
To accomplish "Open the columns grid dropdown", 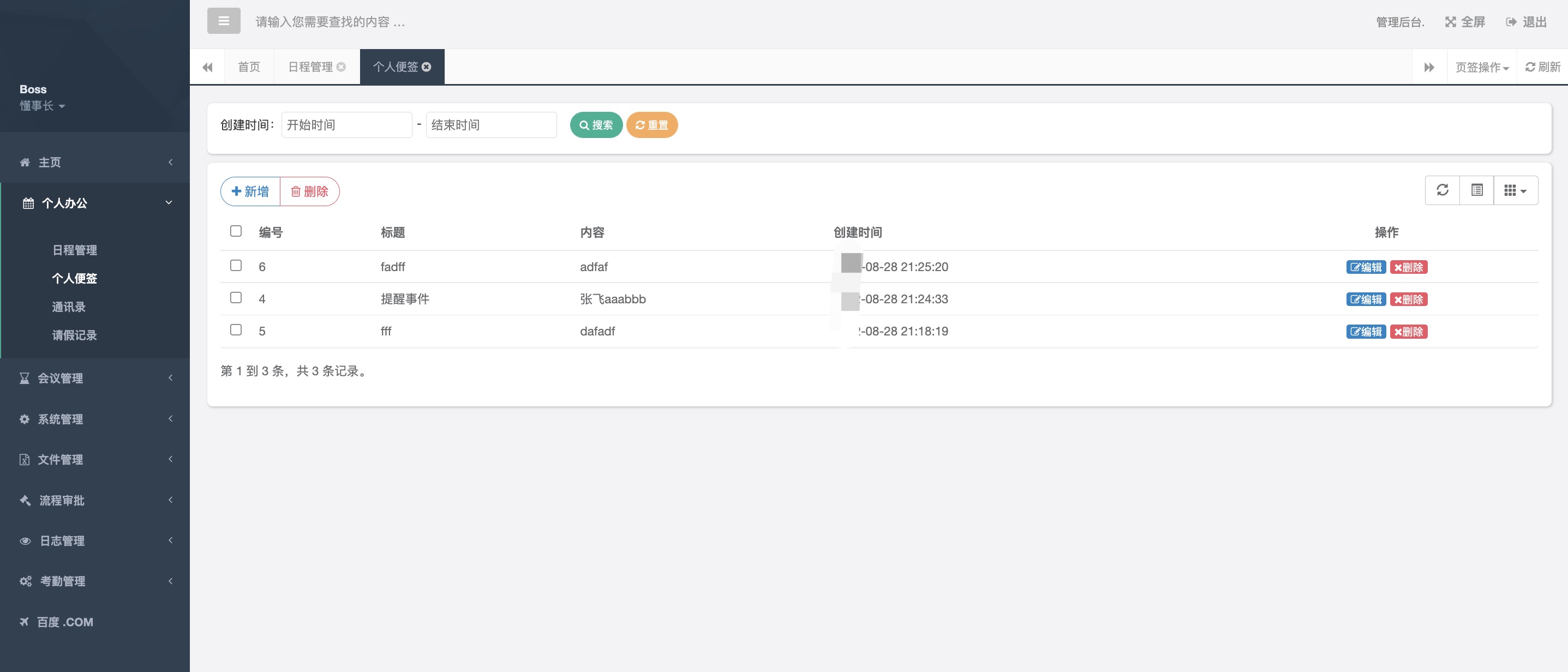I will coord(1516,190).
